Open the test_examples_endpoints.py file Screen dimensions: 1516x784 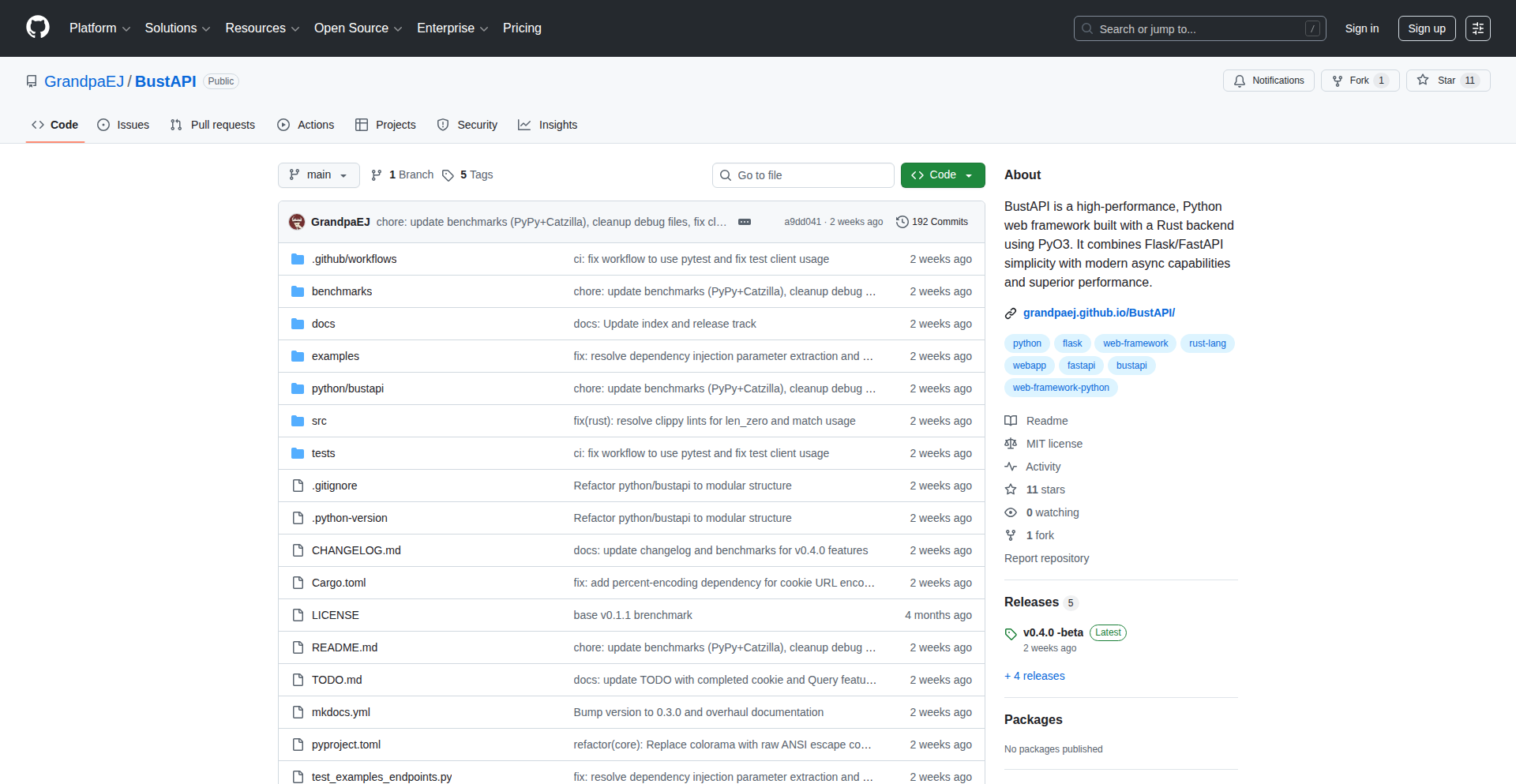[381, 777]
